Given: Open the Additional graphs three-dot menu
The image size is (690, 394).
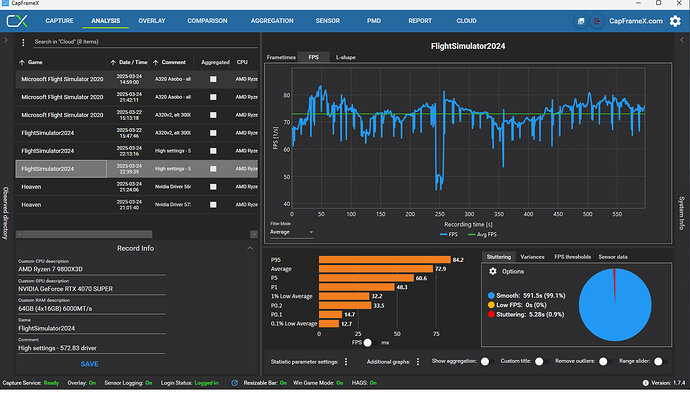Looking at the screenshot, I should (x=418, y=362).
